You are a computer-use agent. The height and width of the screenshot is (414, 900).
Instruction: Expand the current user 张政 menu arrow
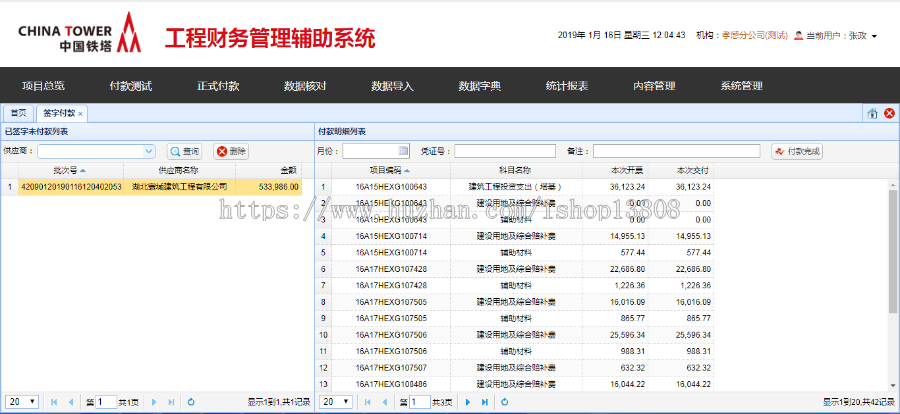pos(874,36)
